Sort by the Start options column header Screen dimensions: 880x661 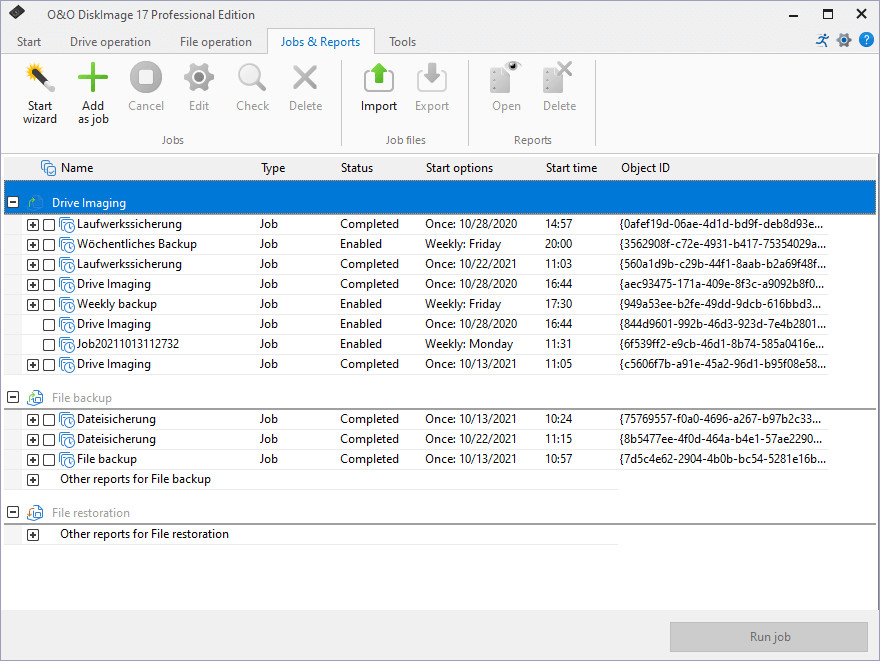[459, 168]
